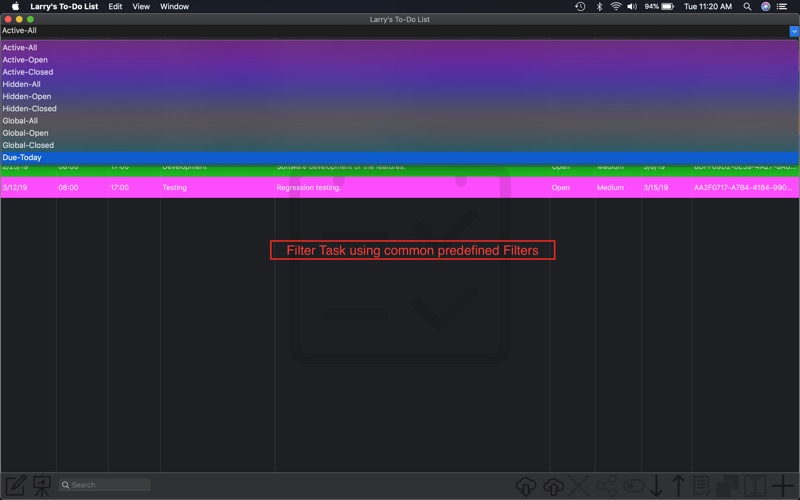Viewport: 800px width, 500px height.
Task: Click the delete X icon in the bottom toolbar
Action: click(x=579, y=486)
